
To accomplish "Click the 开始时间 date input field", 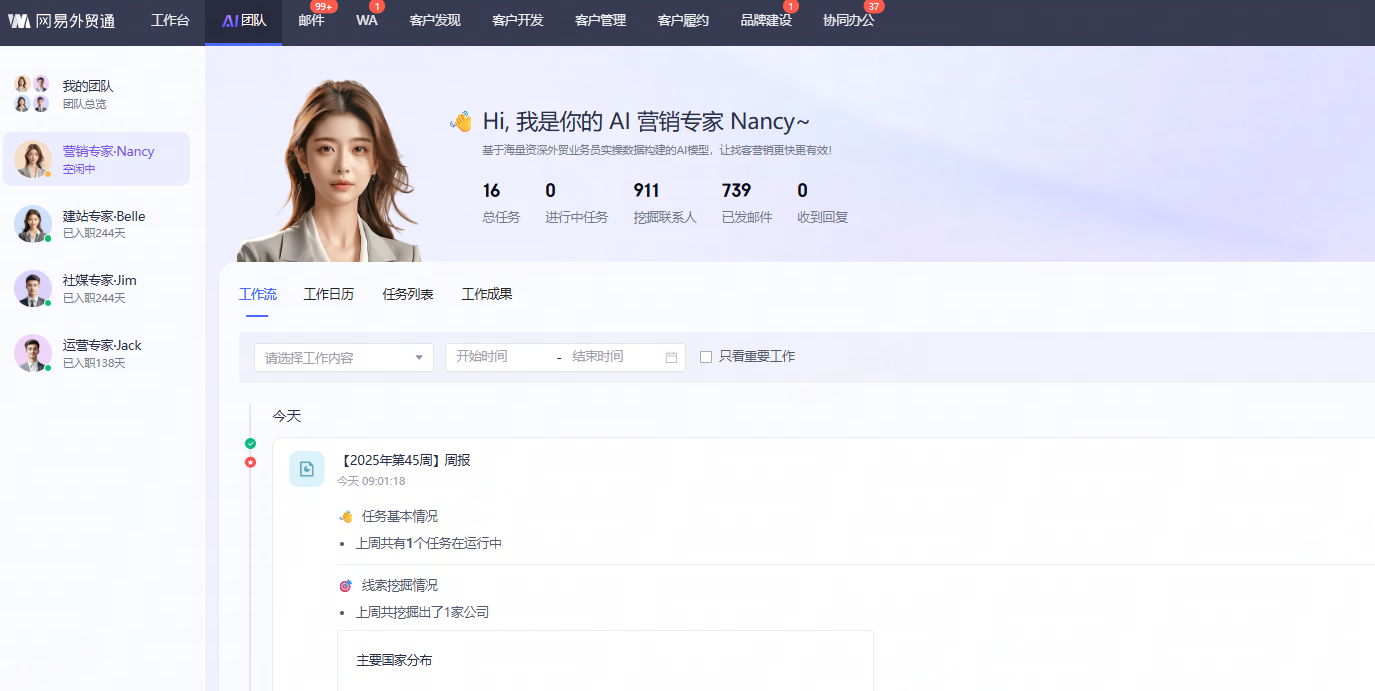I will click(x=500, y=357).
